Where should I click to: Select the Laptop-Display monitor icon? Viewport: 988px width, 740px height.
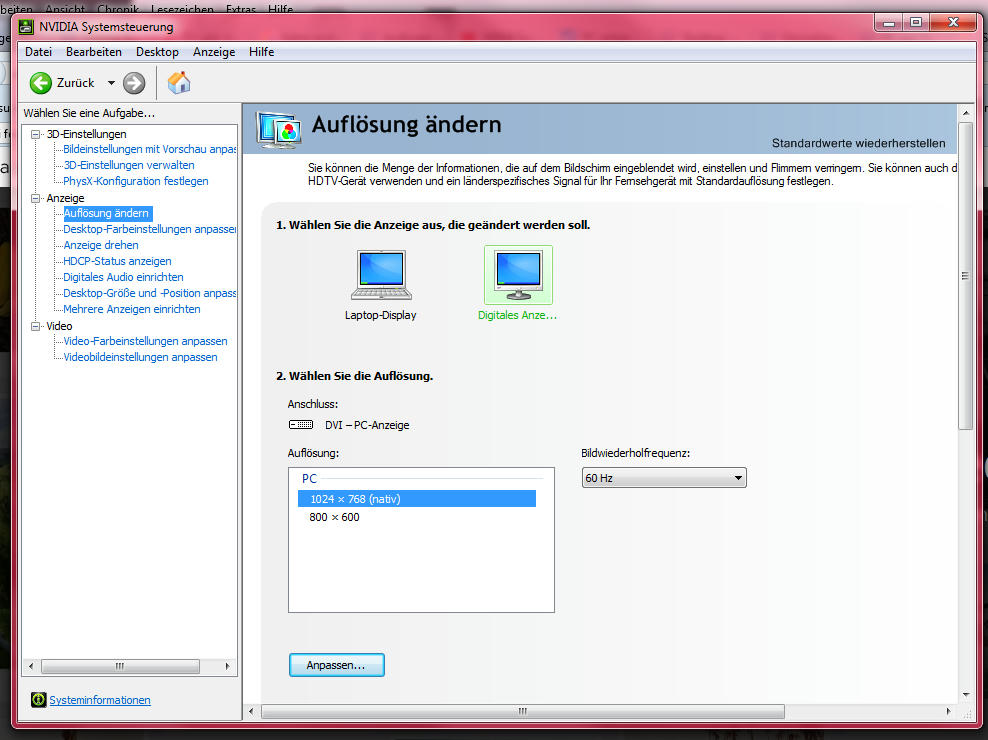click(x=381, y=275)
